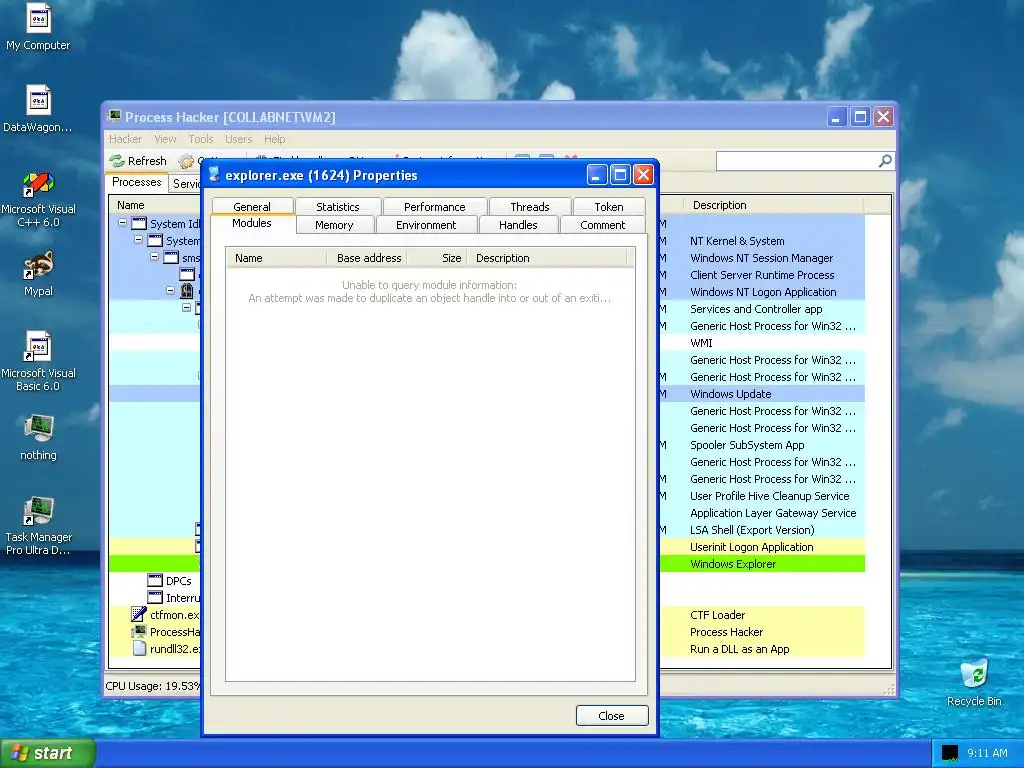
Task: Click the System process icon in tree
Action: (x=155, y=240)
